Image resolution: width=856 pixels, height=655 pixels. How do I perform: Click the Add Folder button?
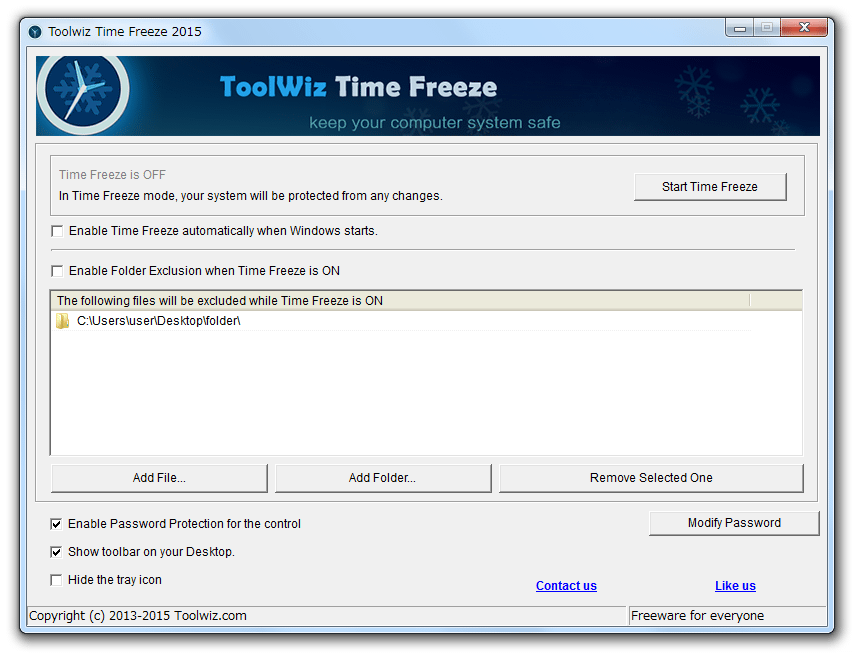(383, 478)
